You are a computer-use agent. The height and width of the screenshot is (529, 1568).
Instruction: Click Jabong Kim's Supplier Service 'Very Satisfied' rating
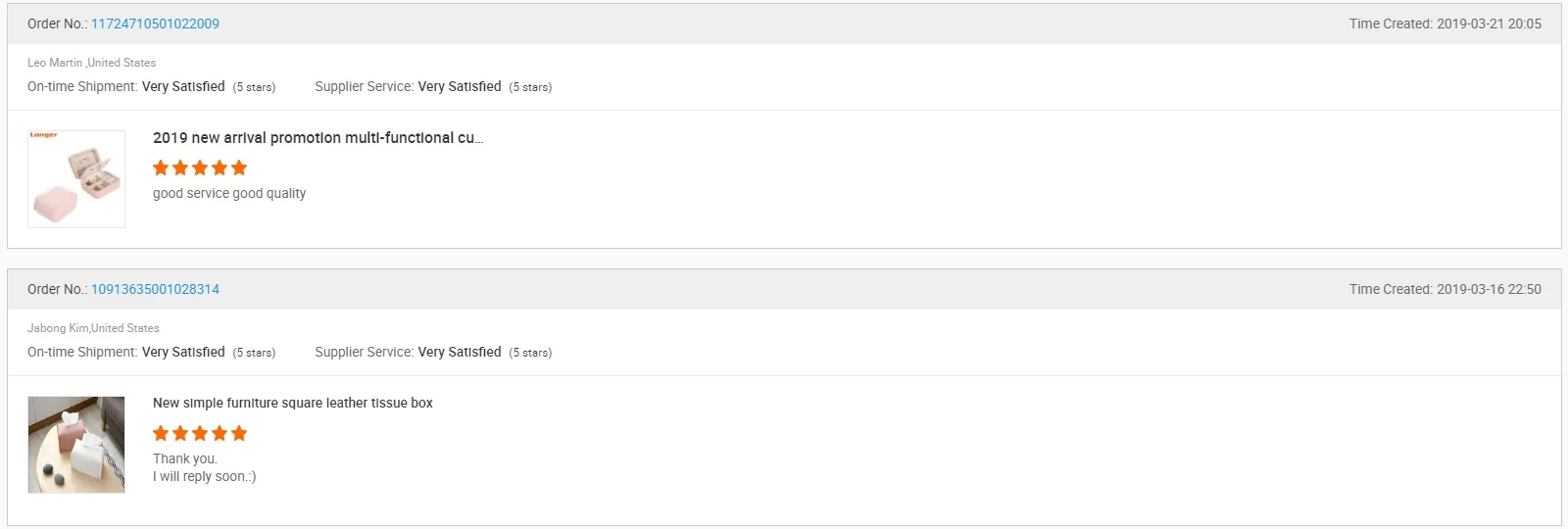[x=459, y=352]
